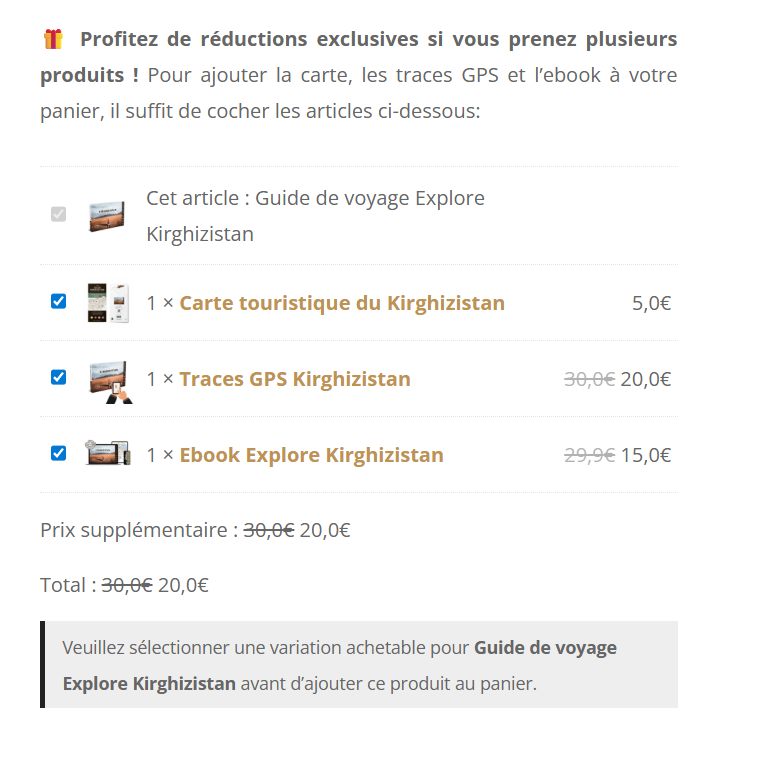Click the Guide de voyage book thumbnail
The width and height of the screenshot is (781, 769).
[107, 215]
